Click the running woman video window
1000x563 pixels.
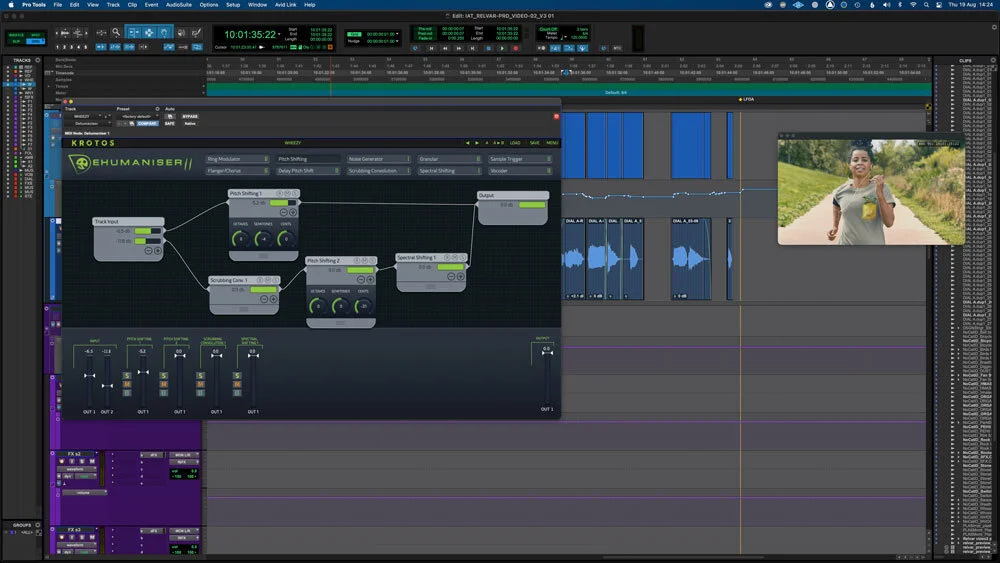(871, 191)
